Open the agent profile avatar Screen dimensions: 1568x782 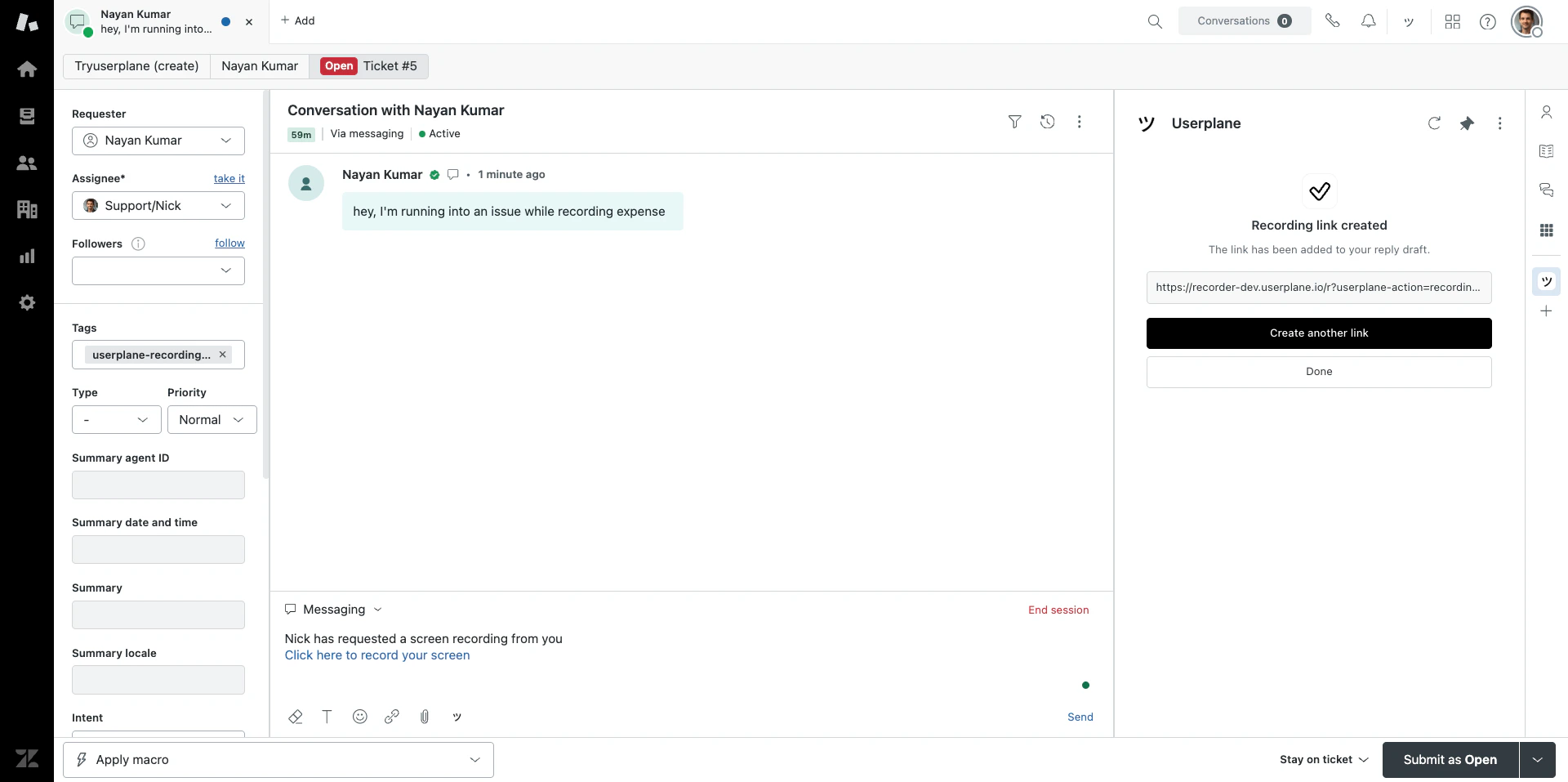point(1526,21)
